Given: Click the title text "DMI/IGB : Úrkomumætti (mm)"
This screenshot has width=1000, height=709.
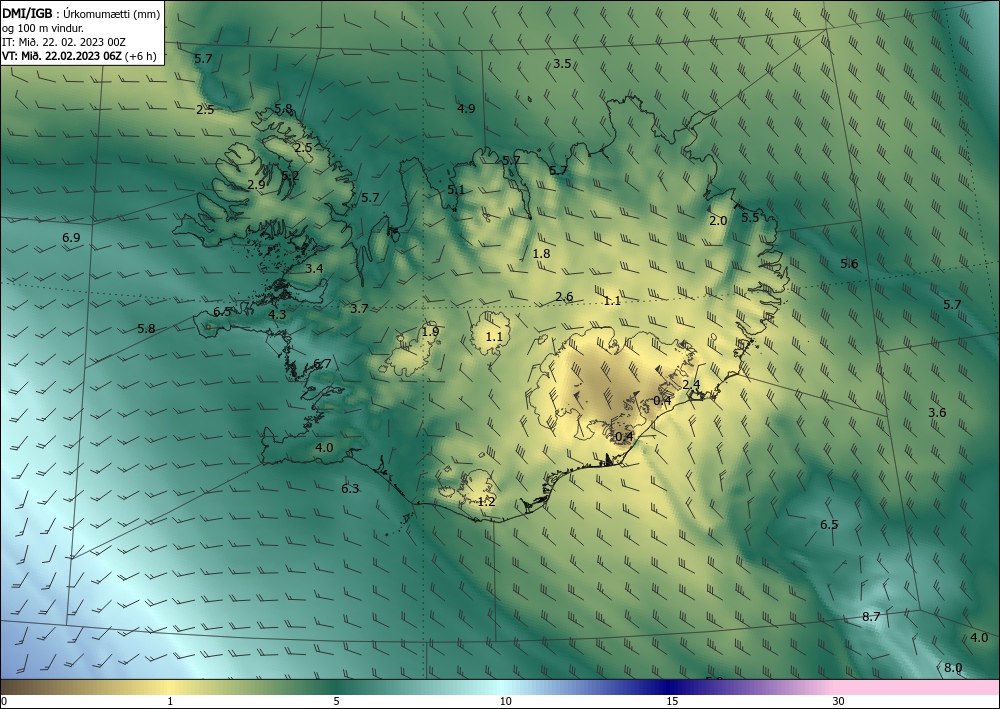Looking at the screenshot, I should coord(81,13).
